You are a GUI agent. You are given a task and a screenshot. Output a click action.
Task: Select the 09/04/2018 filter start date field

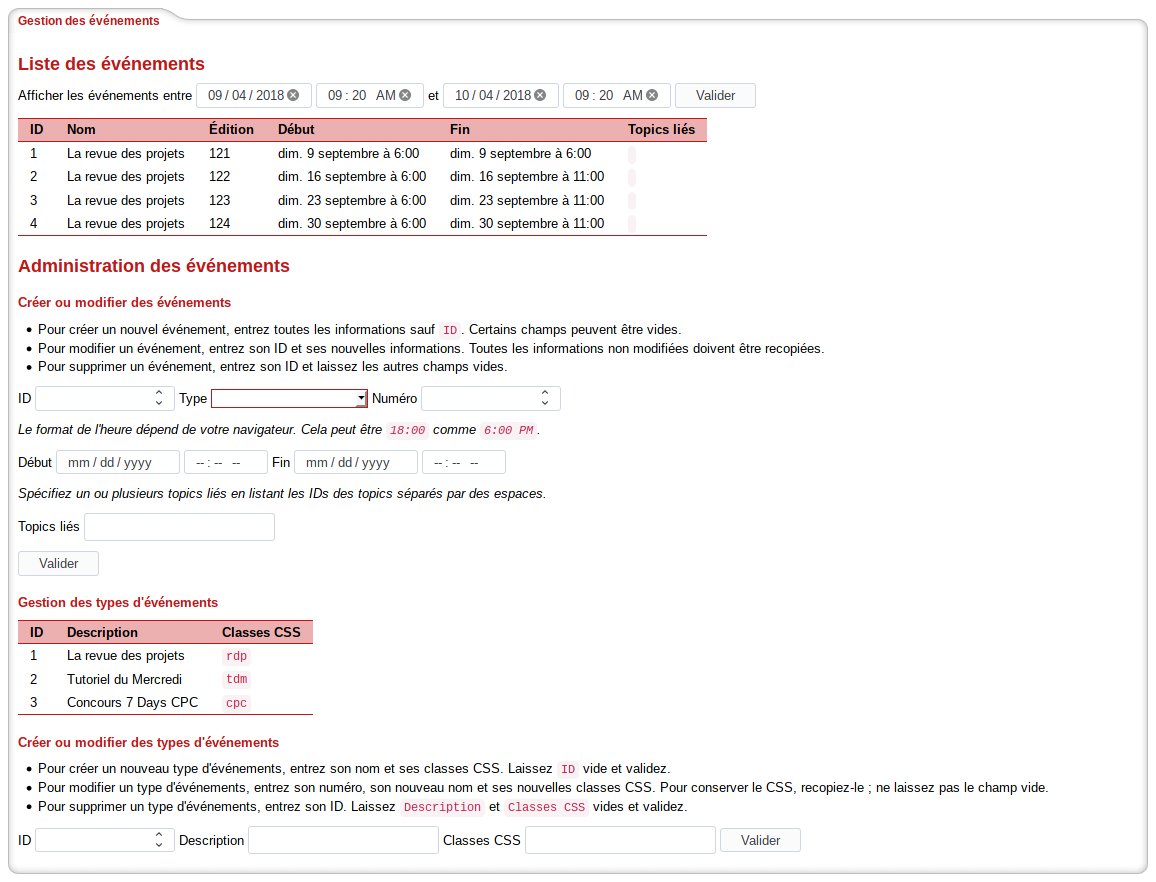pyautogui.click(x=254, y=95)
